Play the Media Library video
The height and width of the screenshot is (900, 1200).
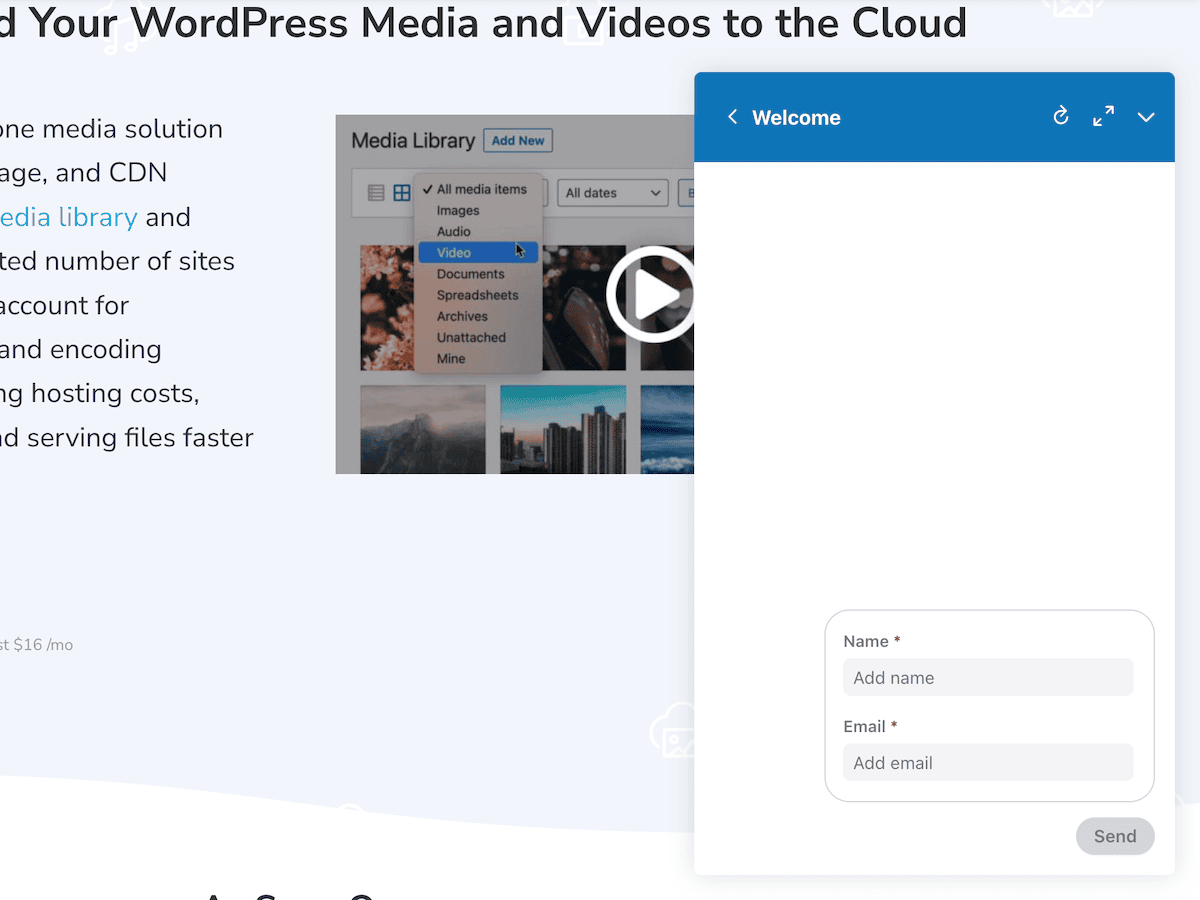click(x=652, y=294)
